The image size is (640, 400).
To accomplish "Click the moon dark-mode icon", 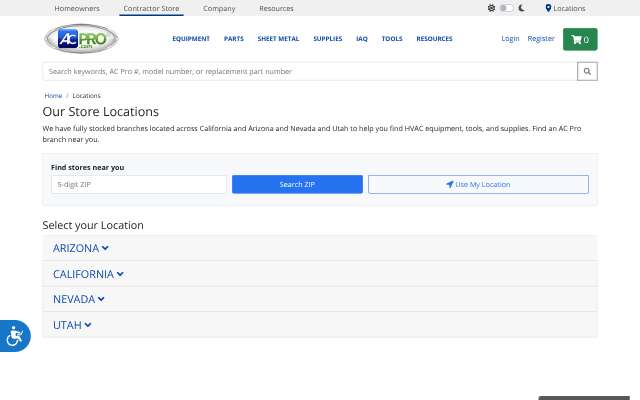I will tap(522, 8).
